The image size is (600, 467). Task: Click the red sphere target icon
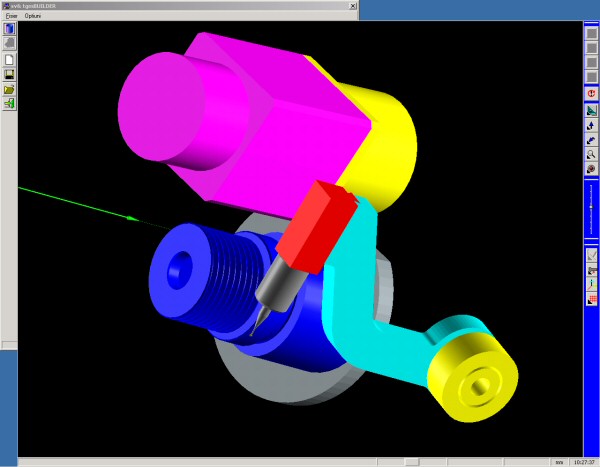(x=591, y=169)
